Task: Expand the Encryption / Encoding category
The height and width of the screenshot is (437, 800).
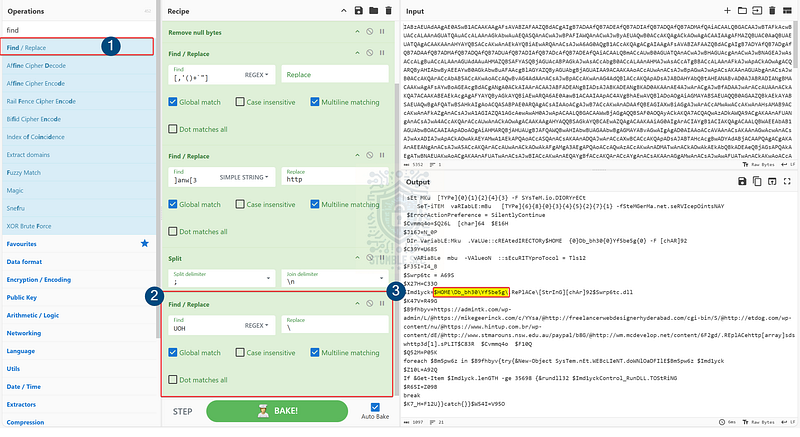Action: [79, 279]
